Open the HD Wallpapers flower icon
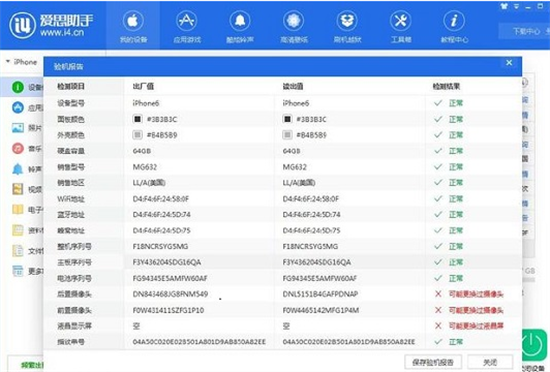This screenshot has height=372, width=550. pos(294,21)
